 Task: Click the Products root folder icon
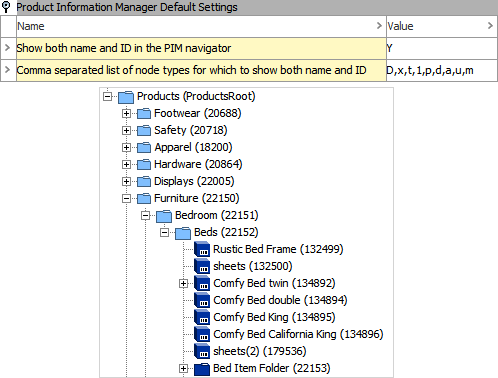126,97
